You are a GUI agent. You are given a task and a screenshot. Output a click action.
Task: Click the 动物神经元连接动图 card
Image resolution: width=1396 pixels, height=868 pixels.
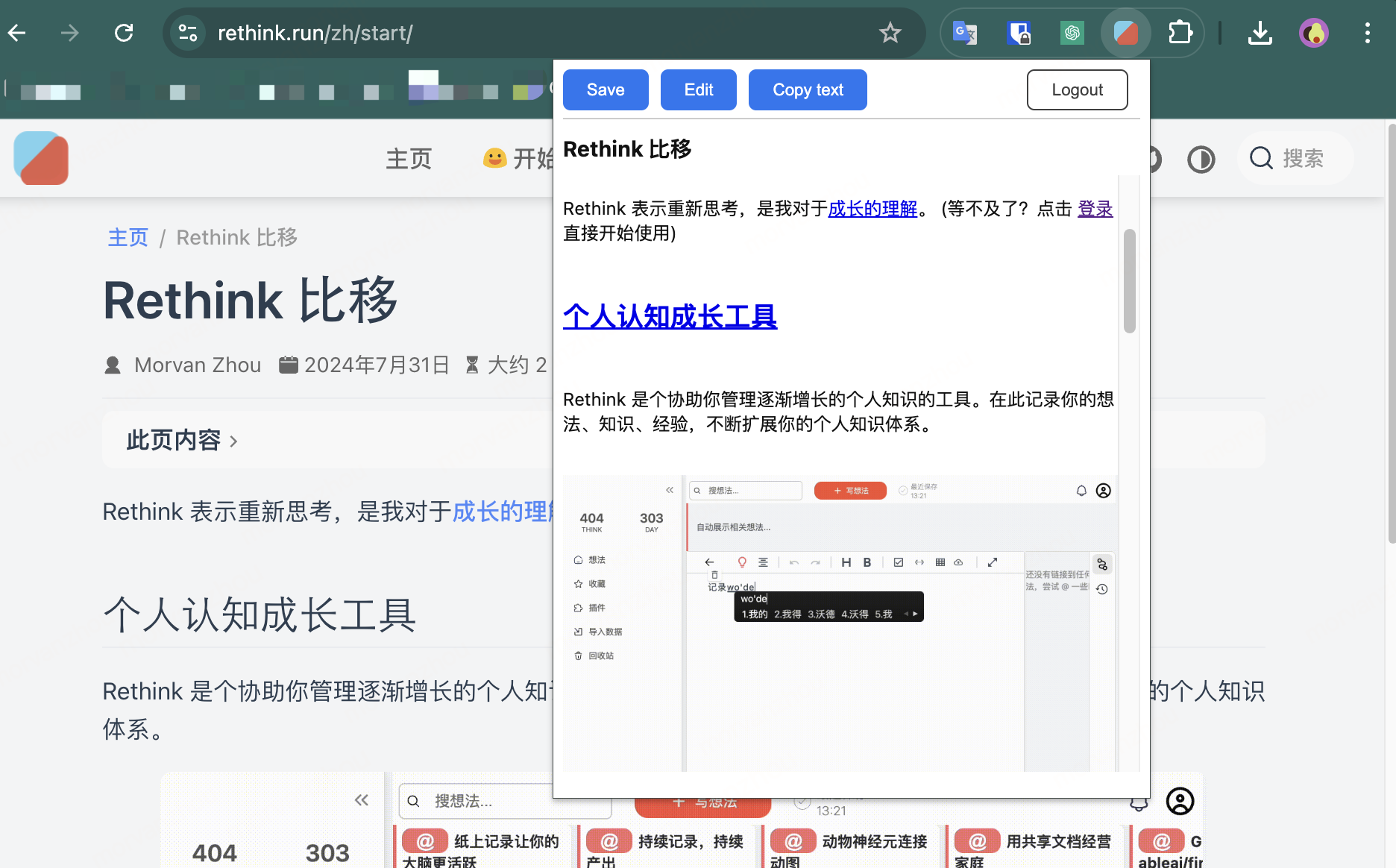850,849
